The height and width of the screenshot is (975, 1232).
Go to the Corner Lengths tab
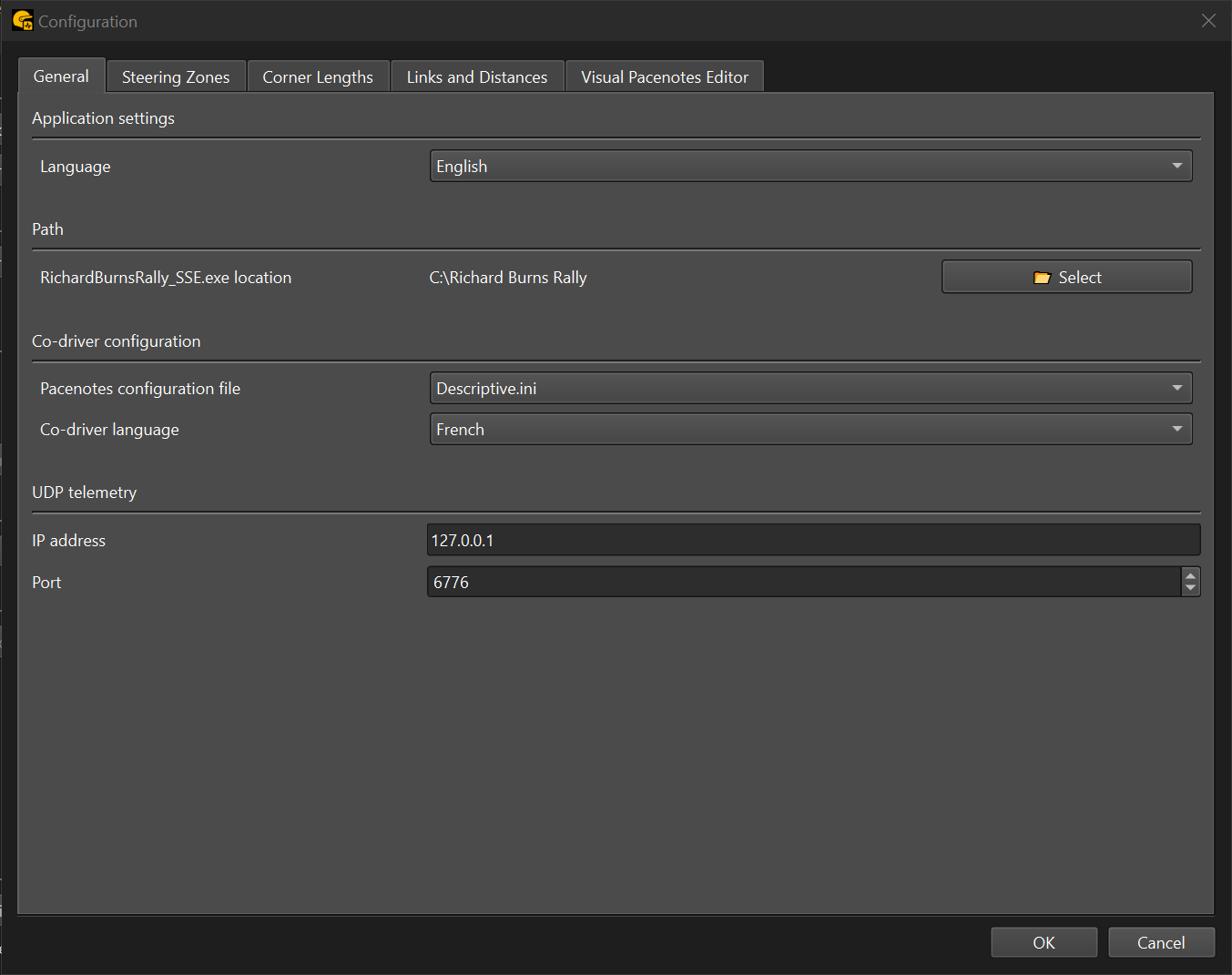[318, 77]
